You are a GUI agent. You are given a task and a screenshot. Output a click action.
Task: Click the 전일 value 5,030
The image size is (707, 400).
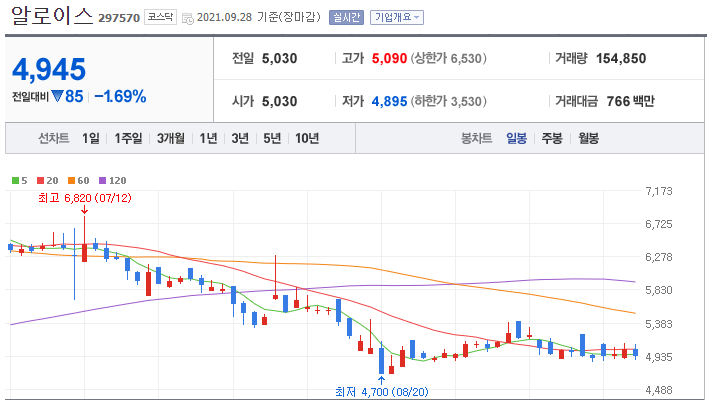[x=280, y=58]
